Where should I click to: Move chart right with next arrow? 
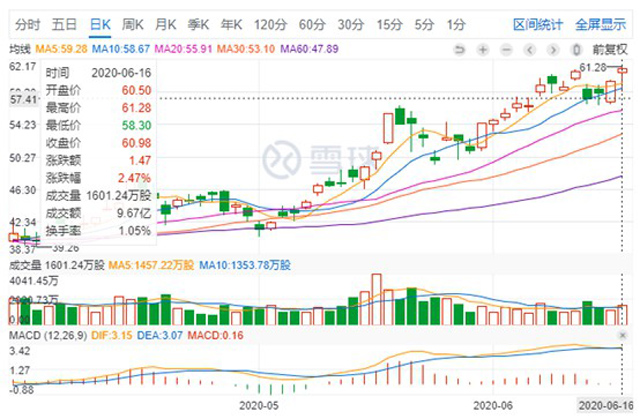coord(553,50)
